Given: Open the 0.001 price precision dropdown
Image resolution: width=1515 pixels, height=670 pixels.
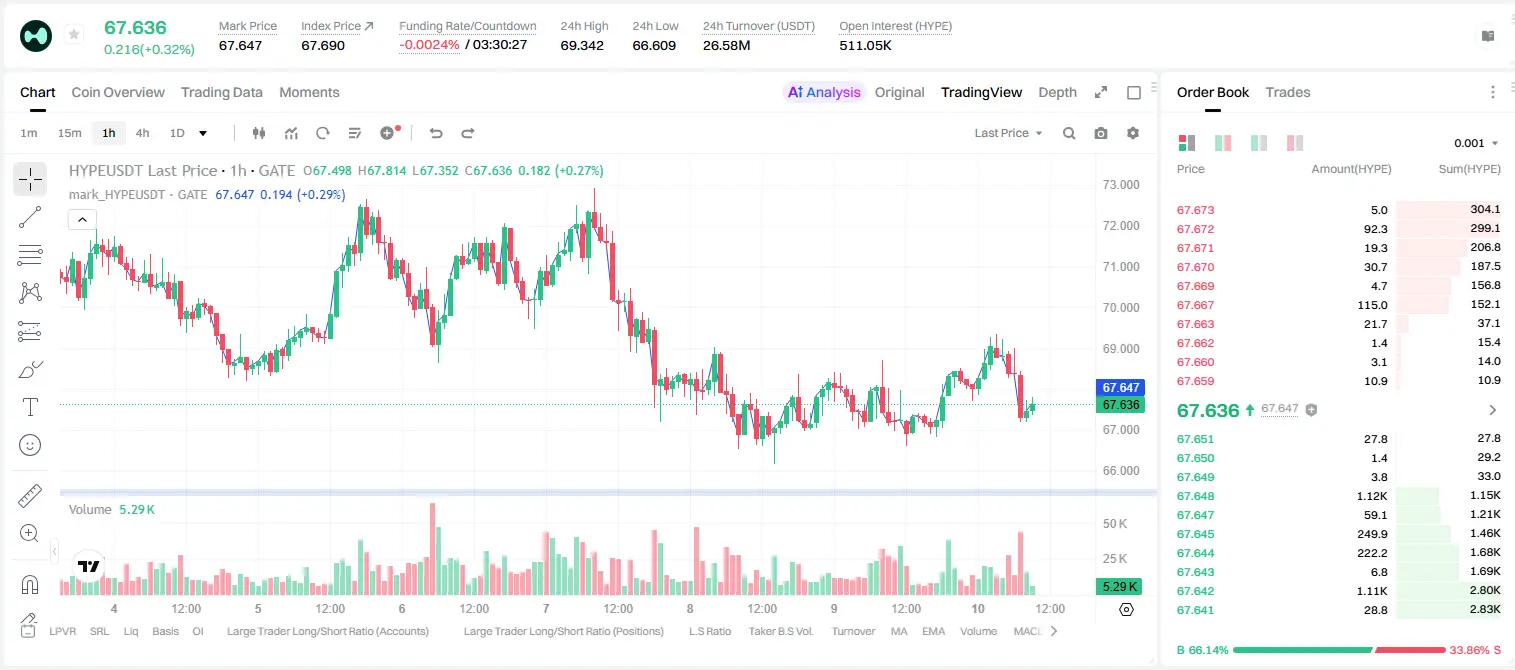Looking at the screenshot, I should 1476,143.
